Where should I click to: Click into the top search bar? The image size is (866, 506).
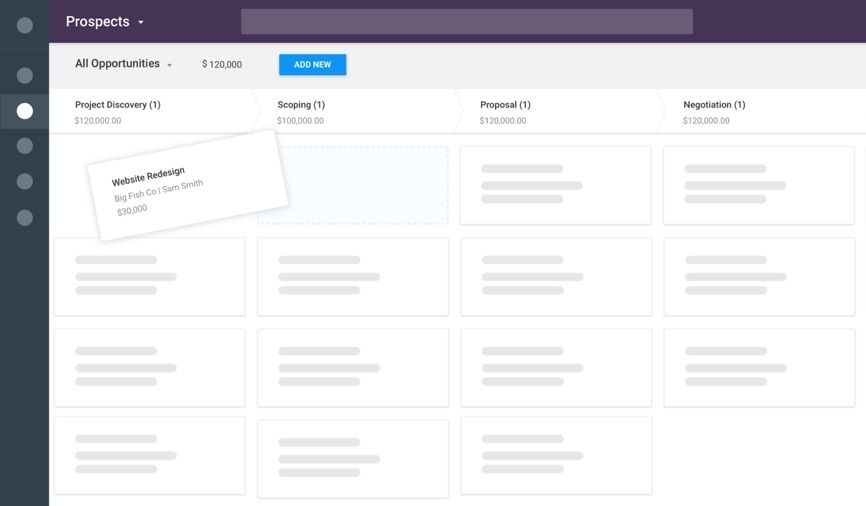(466, 22)
